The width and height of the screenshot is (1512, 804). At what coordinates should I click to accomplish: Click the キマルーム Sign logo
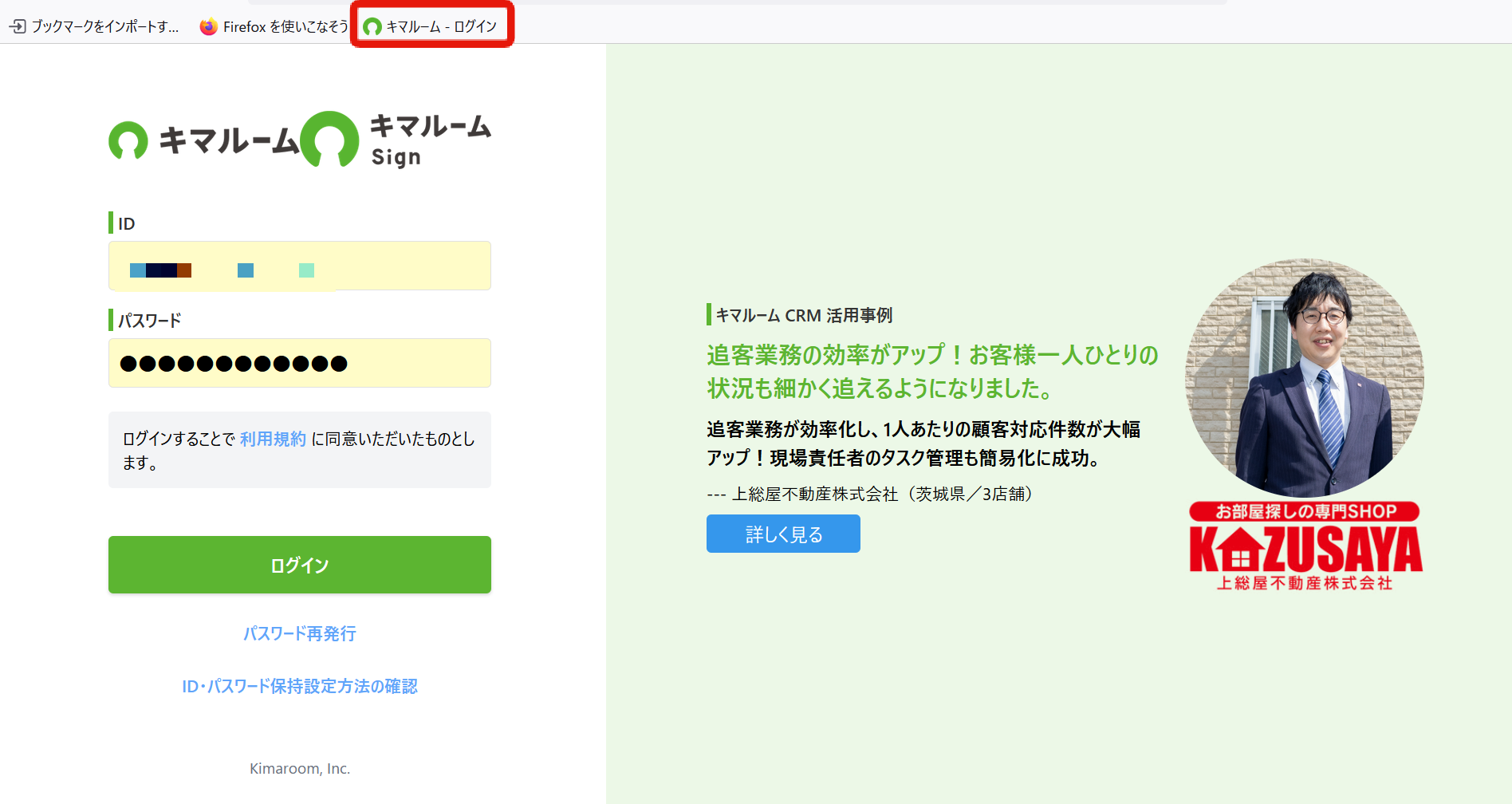(x=396, y=140)
